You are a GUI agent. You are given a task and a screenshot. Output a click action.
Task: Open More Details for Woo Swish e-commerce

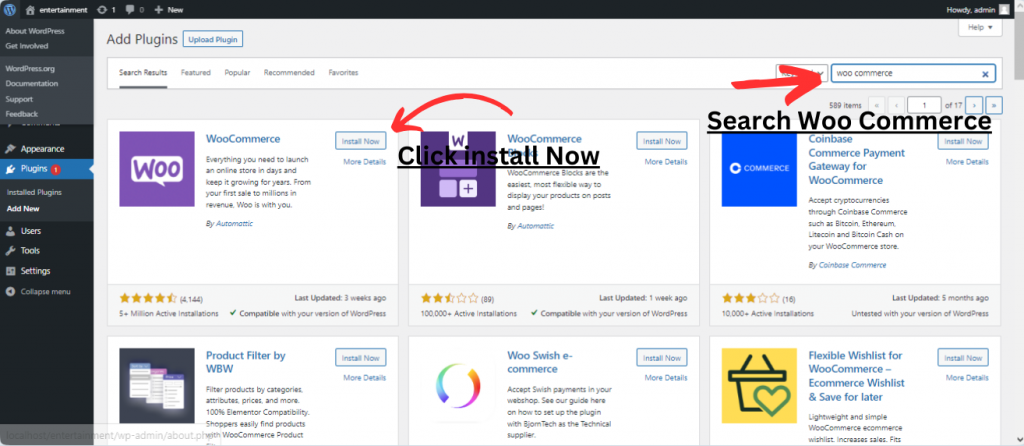[x=665, y=377]
